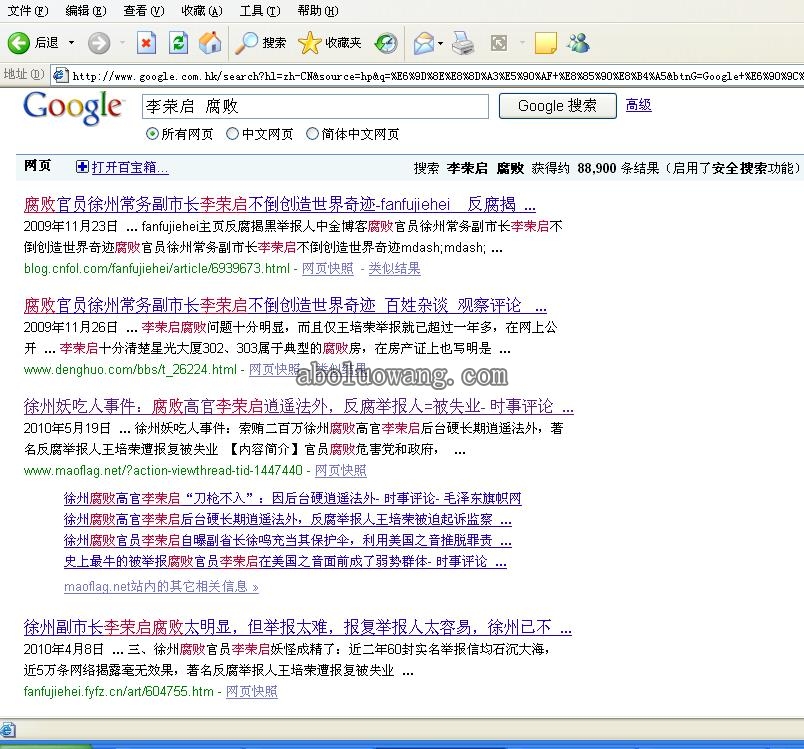Screen dimensions: 804x749
Task: Click the 网页 tab label
Action: pos(37,166)
